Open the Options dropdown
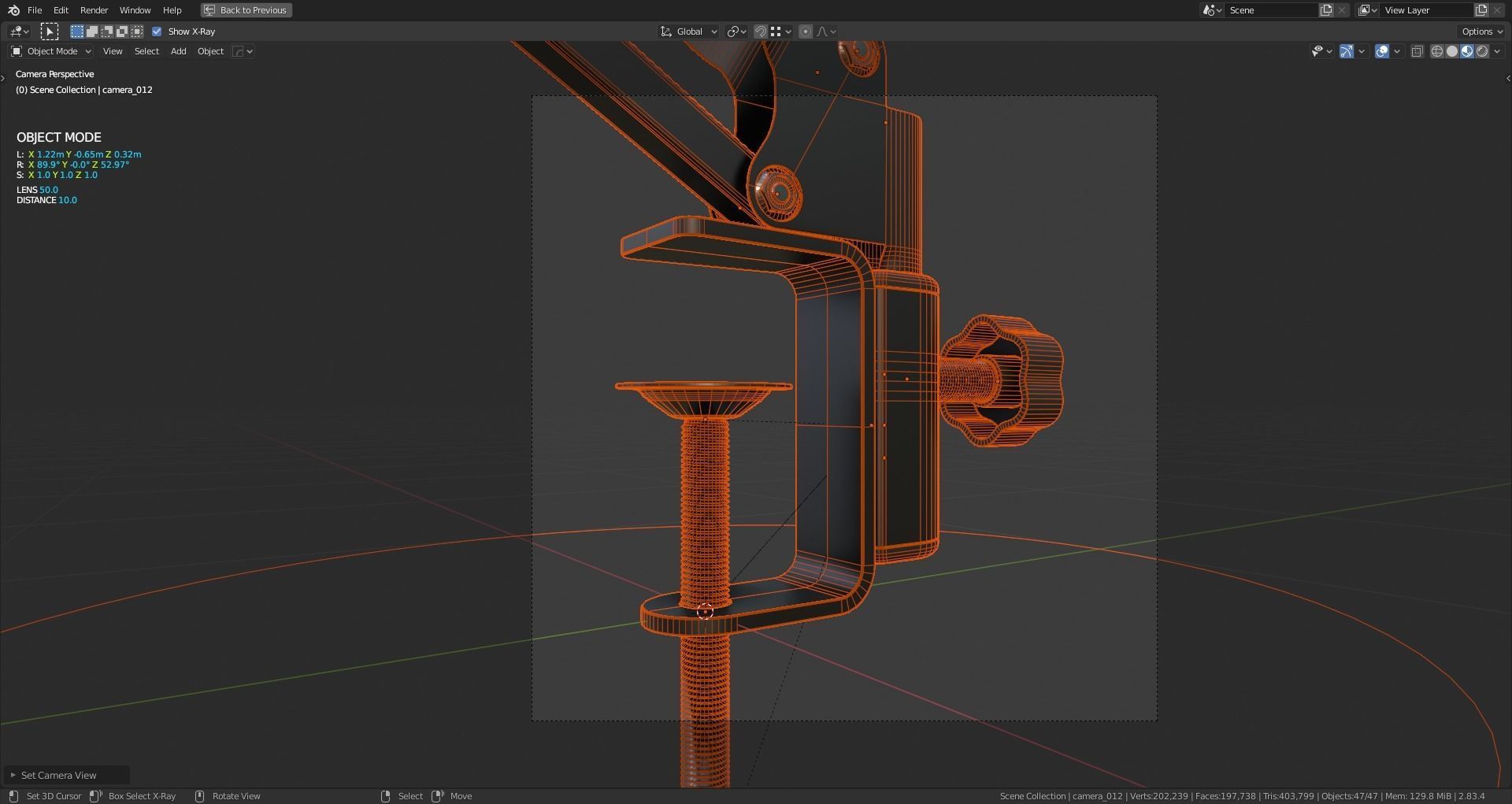Image resolution: width=1512 pixels, height=804 pixels. (1482, 31)
